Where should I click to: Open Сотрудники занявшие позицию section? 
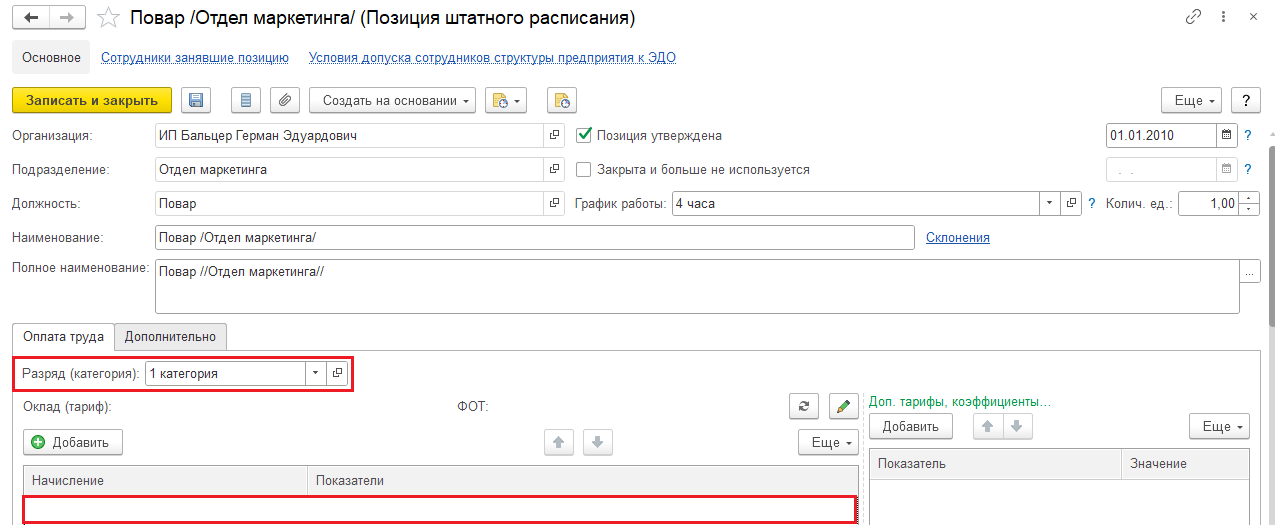point(195,58)
